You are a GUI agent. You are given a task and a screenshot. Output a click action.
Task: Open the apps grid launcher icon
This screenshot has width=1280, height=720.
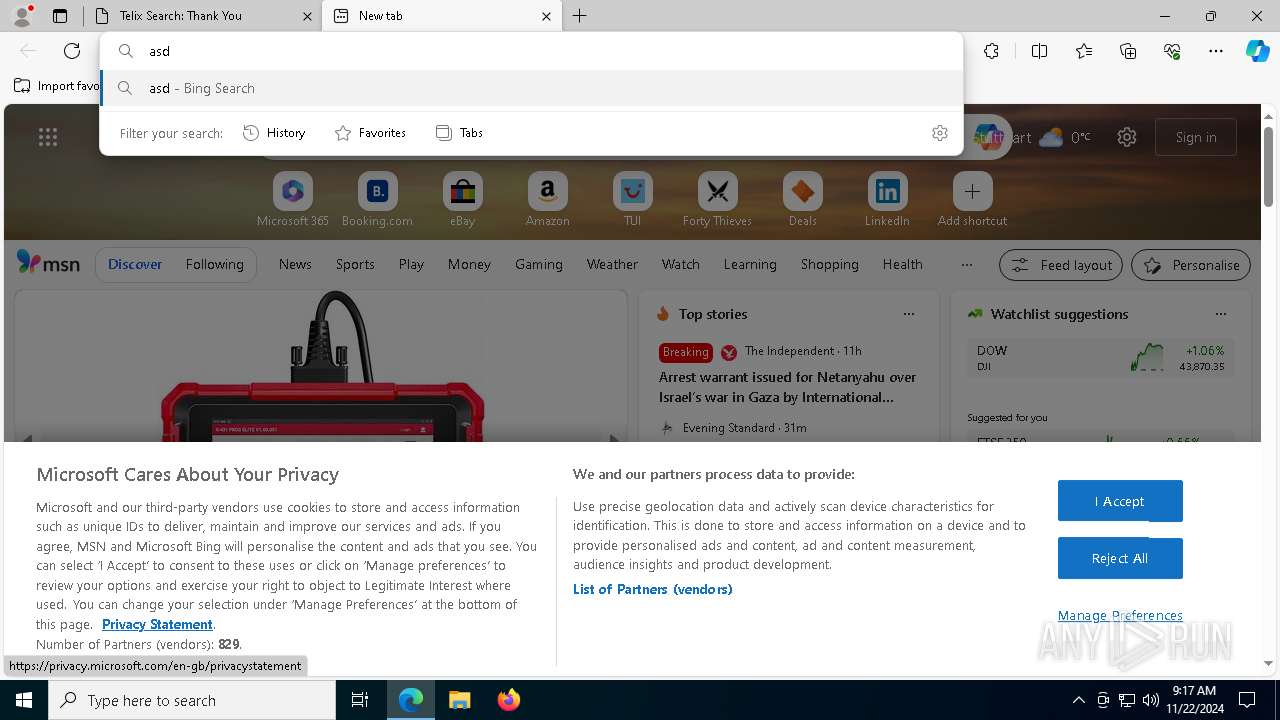pos(48,137)
